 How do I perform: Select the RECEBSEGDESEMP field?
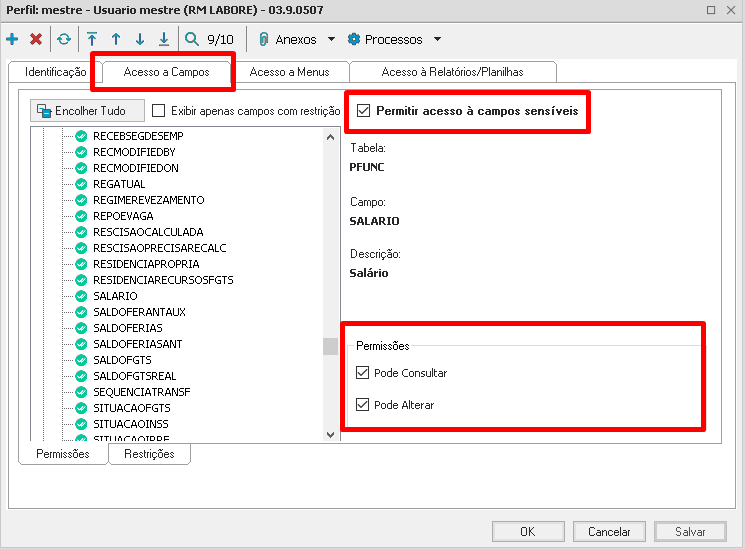pos(138,136)
